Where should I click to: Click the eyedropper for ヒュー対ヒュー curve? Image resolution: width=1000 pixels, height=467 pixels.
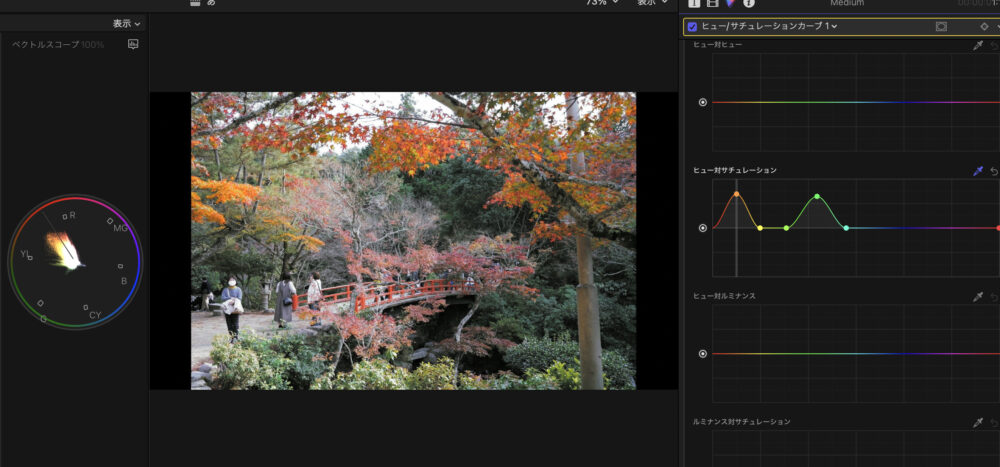(x=978, y=45)
